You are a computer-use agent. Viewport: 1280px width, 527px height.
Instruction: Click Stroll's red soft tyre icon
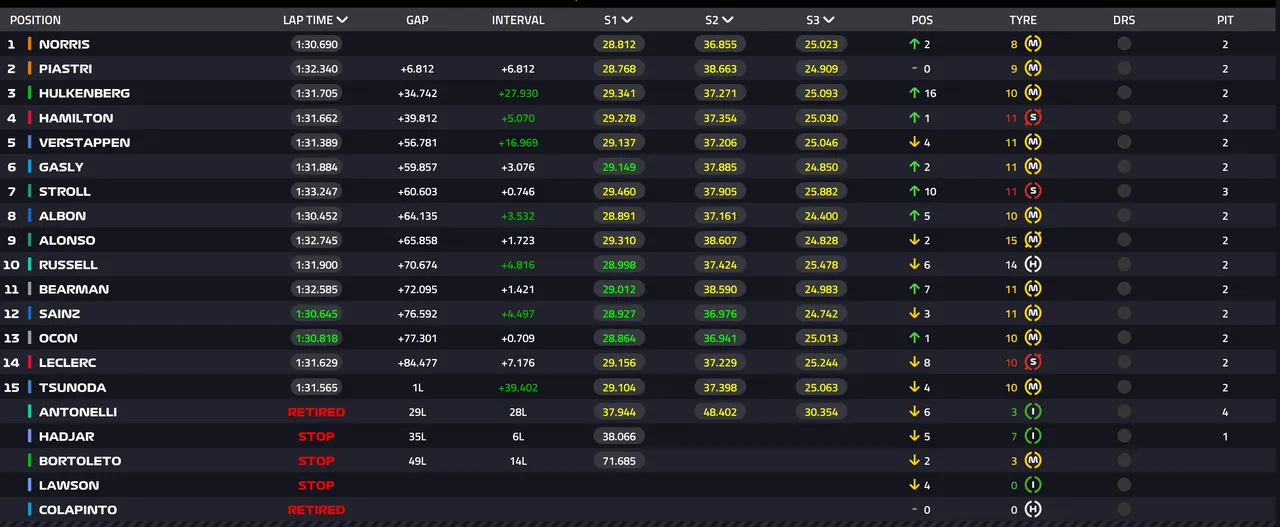pyautogui.click(x=1033, y=191)
